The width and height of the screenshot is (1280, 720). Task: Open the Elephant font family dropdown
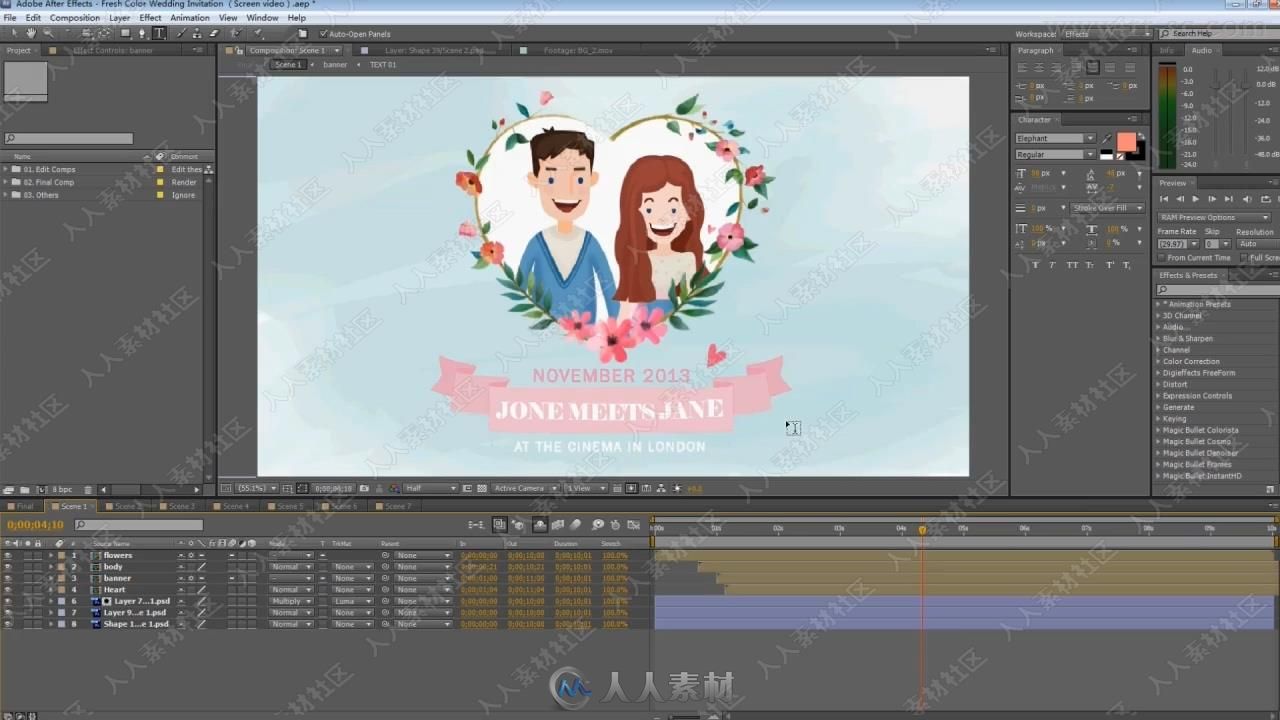click(1056, 138)
